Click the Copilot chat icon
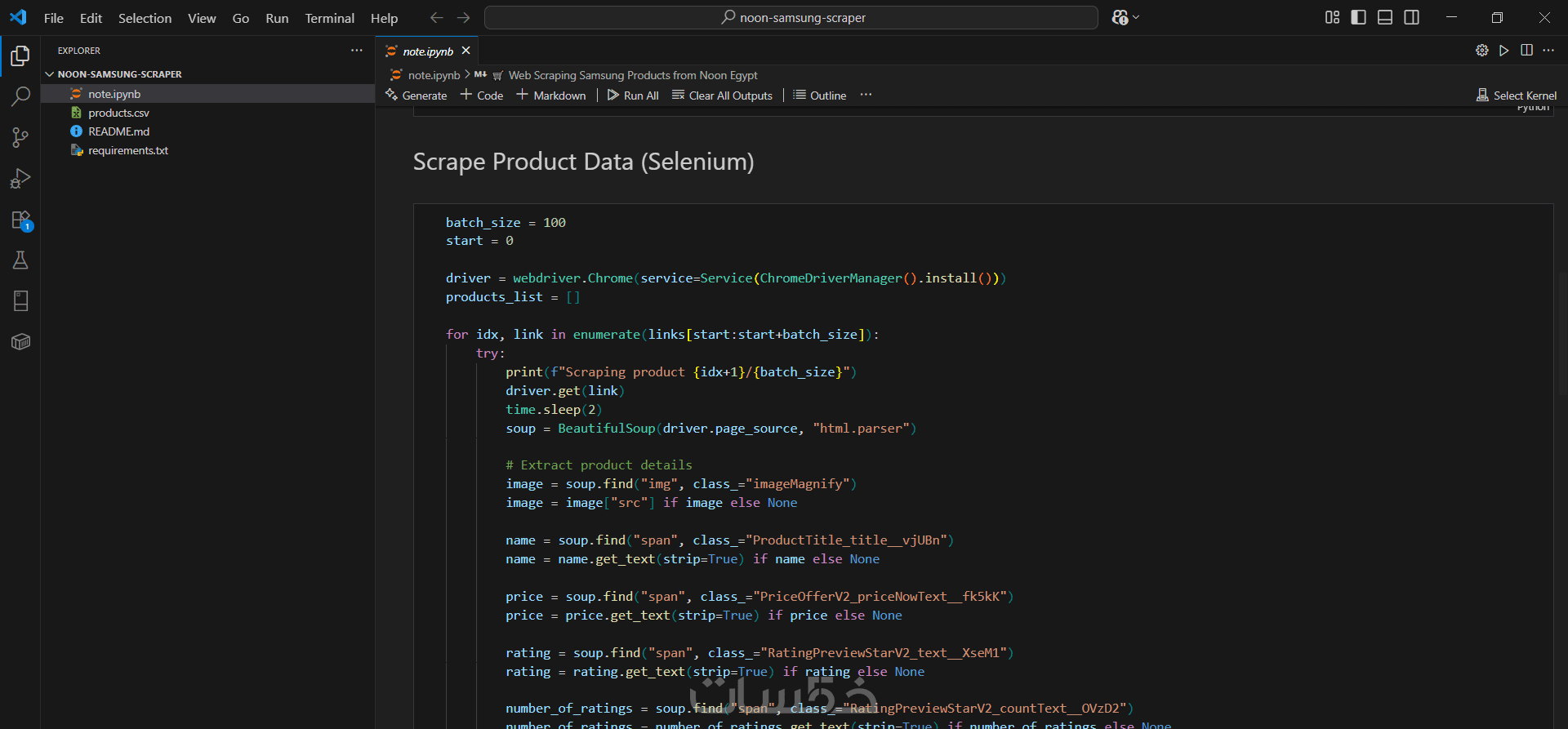This screenshot has width=1568, height=729. [x=1120, y=17]
